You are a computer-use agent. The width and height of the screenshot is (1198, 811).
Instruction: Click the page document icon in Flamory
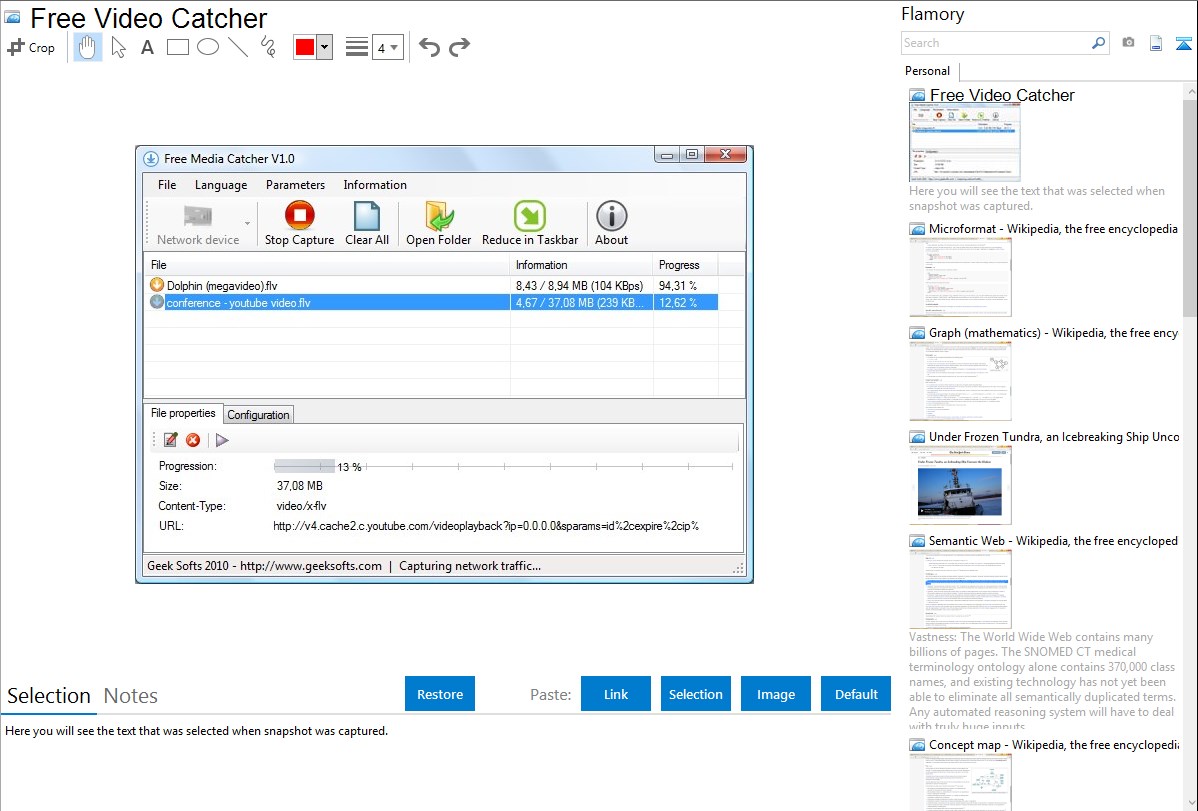[1156, 43]
